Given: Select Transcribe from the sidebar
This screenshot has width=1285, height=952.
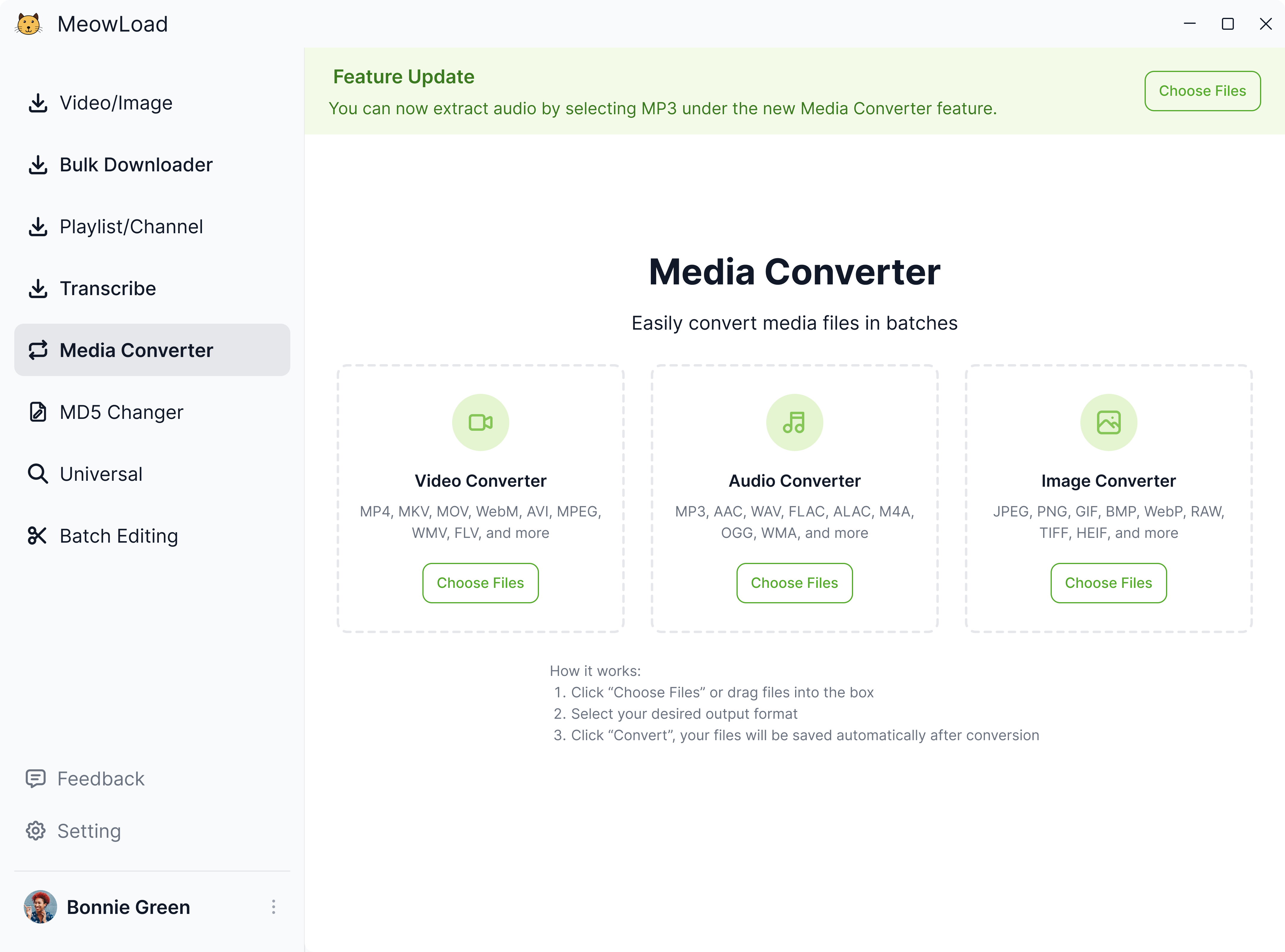Looking at the screenshot, I should point(108,288).
